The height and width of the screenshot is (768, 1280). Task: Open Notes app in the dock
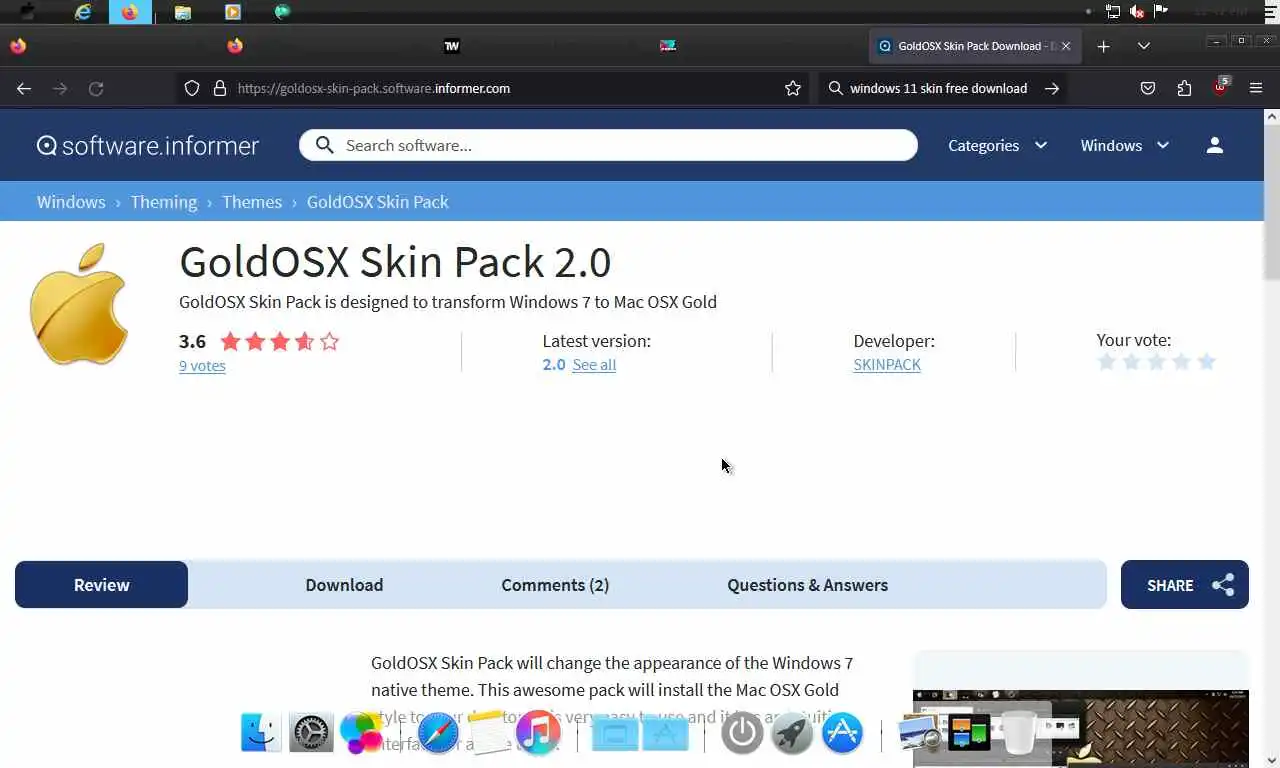489,733
